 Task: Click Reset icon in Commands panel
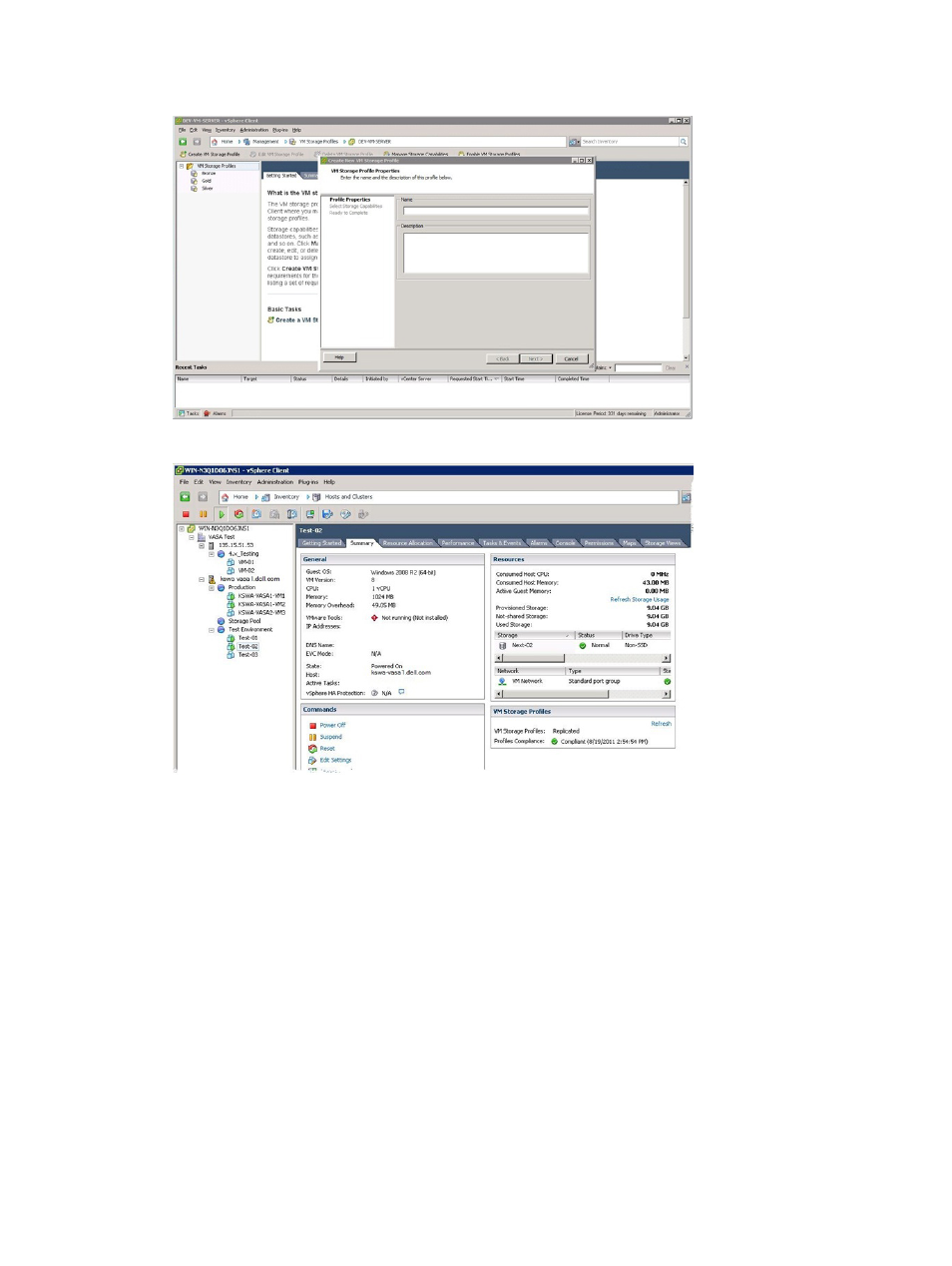[x=312, y=749]
